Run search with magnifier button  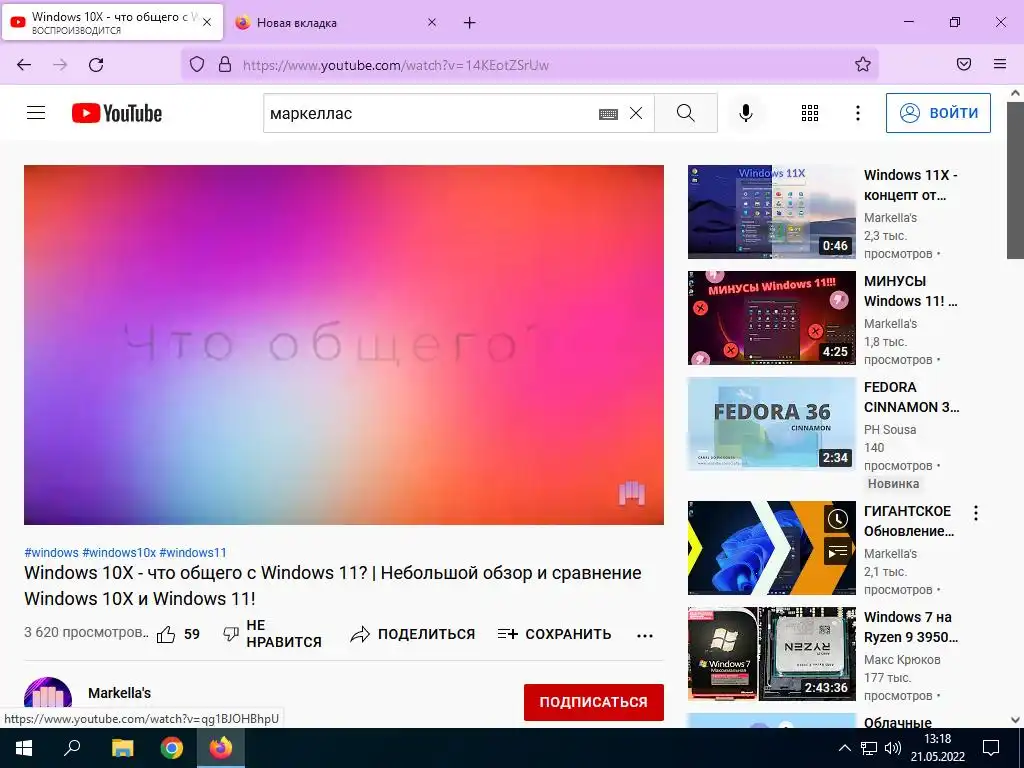tap(686, 113)
